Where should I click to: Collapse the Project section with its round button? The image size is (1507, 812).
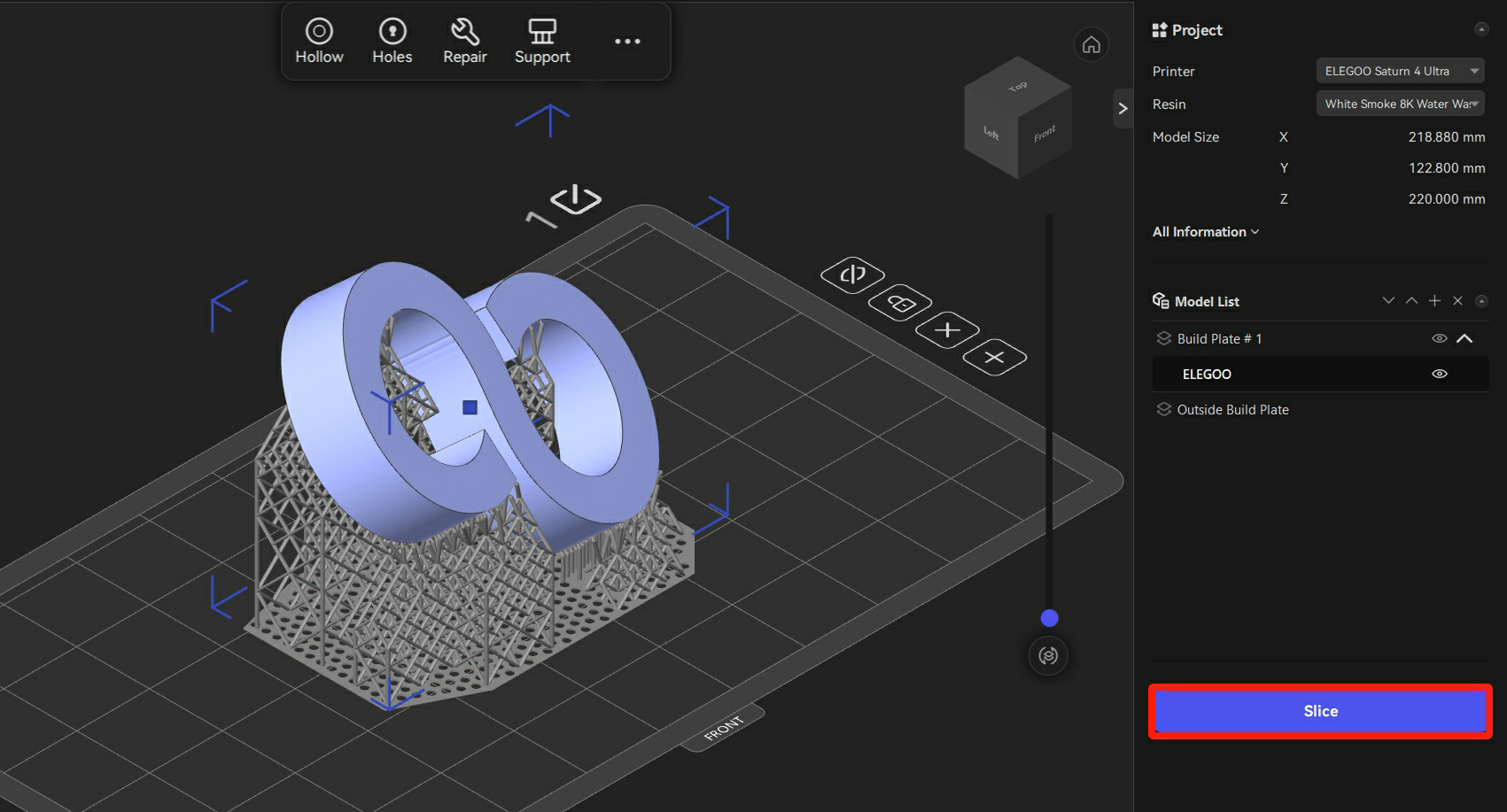coord(1480,29)
